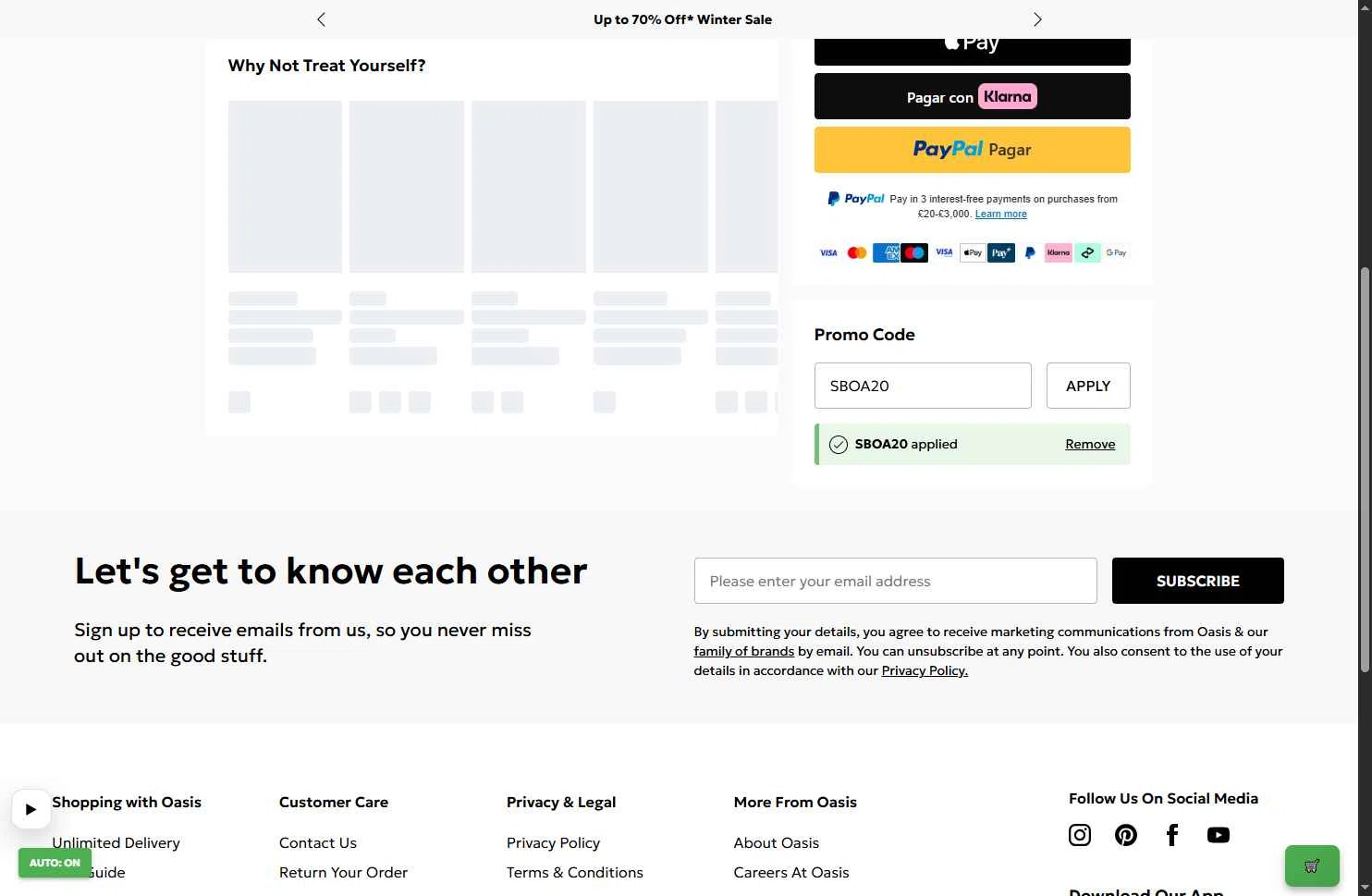1372x896 pixels.
Task: Open Privacy Policy link in the newsletter disclaimer
Action: coord(925,670)
